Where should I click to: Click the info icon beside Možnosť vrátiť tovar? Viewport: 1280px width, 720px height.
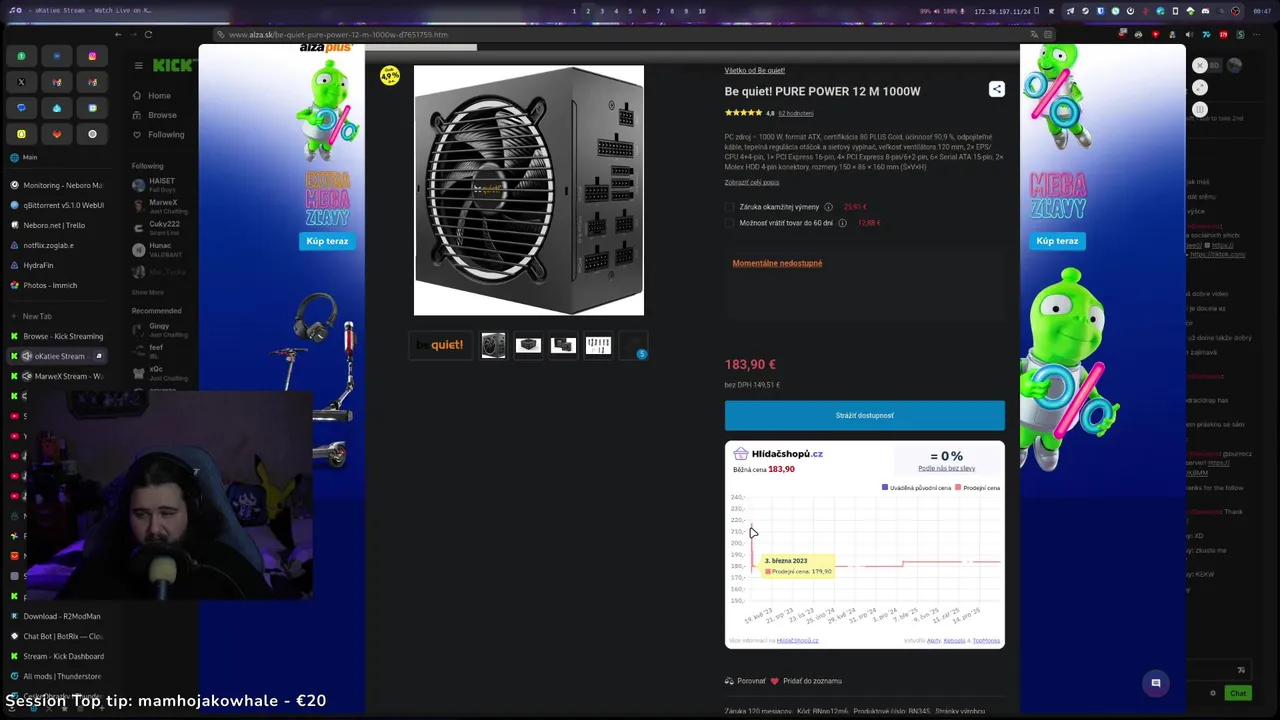point(842,223)
